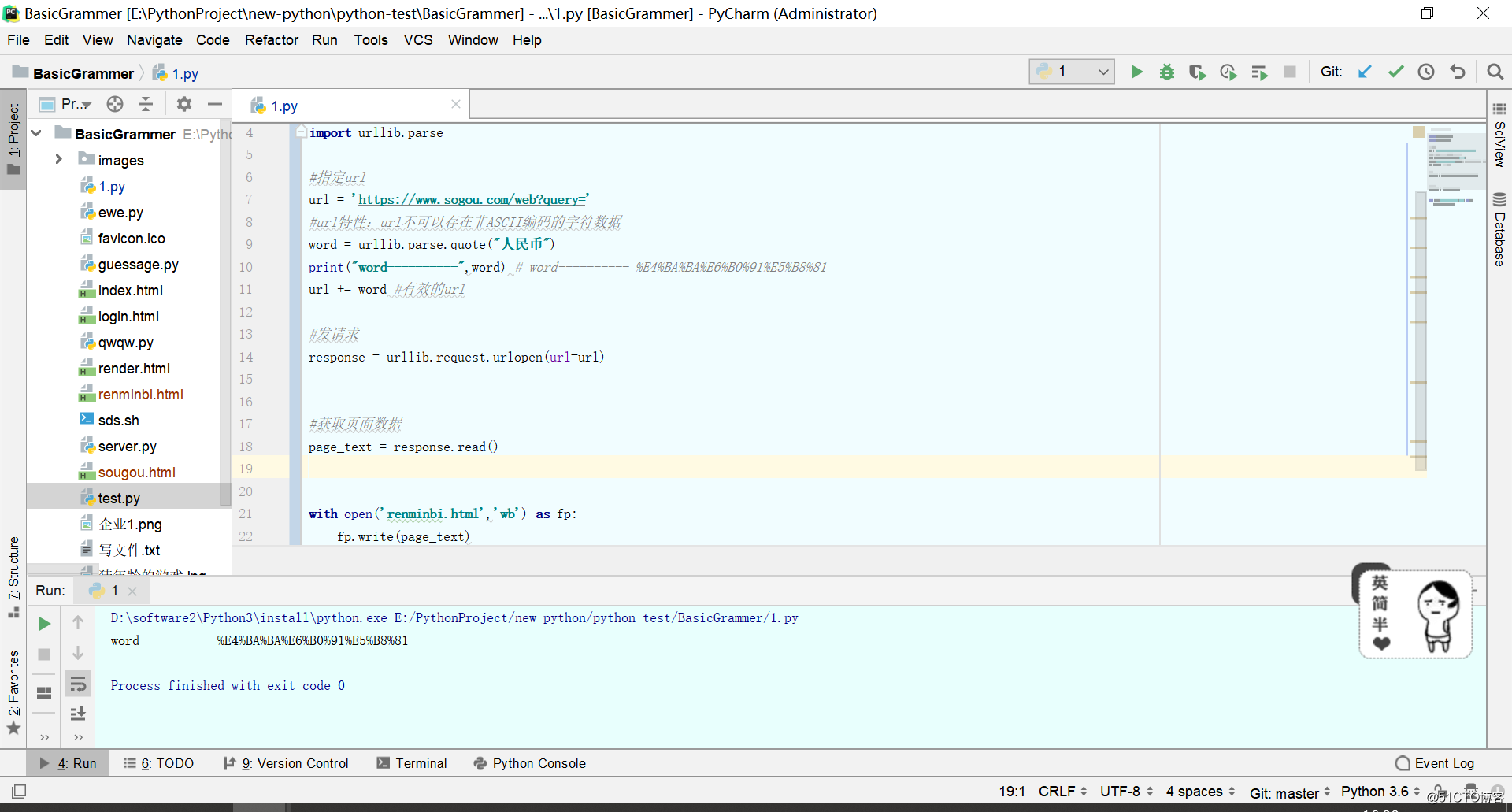Screen dimensions: 1512x812
Task: Open the 9: Version Control tool window
Action: tap(285, 763)
